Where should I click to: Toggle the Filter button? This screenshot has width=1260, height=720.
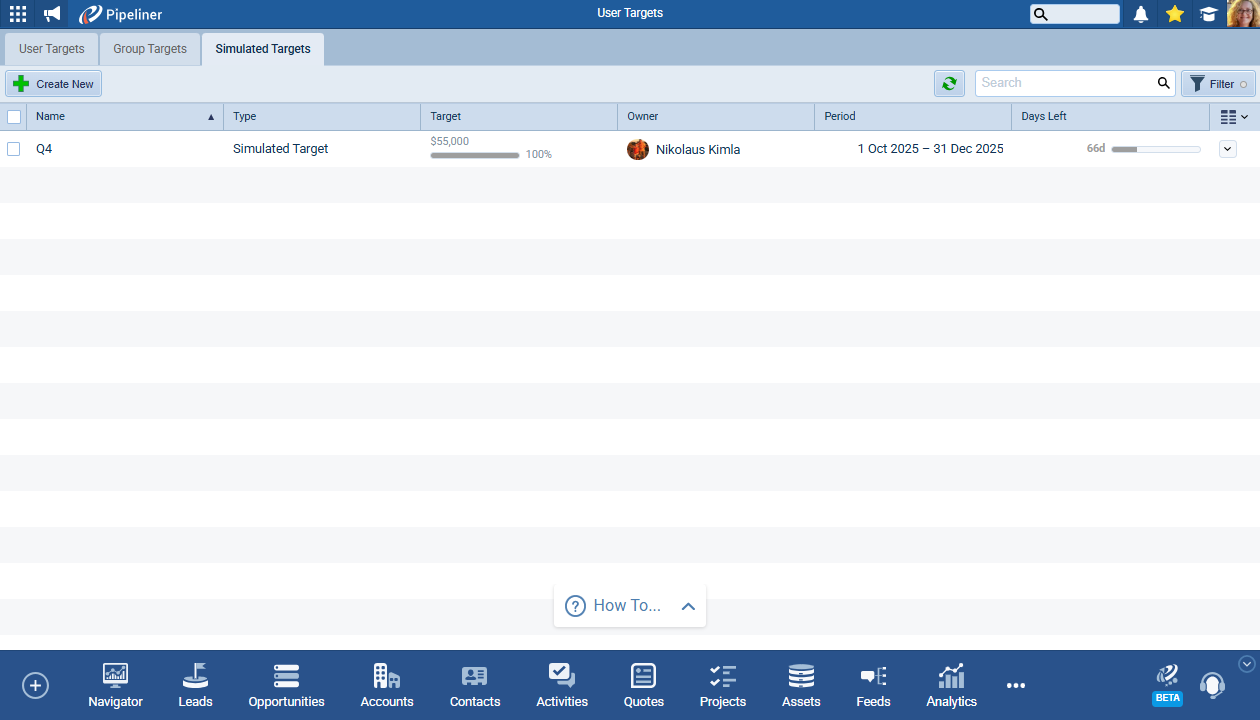pyautogui.click(x=1217, y=84)
